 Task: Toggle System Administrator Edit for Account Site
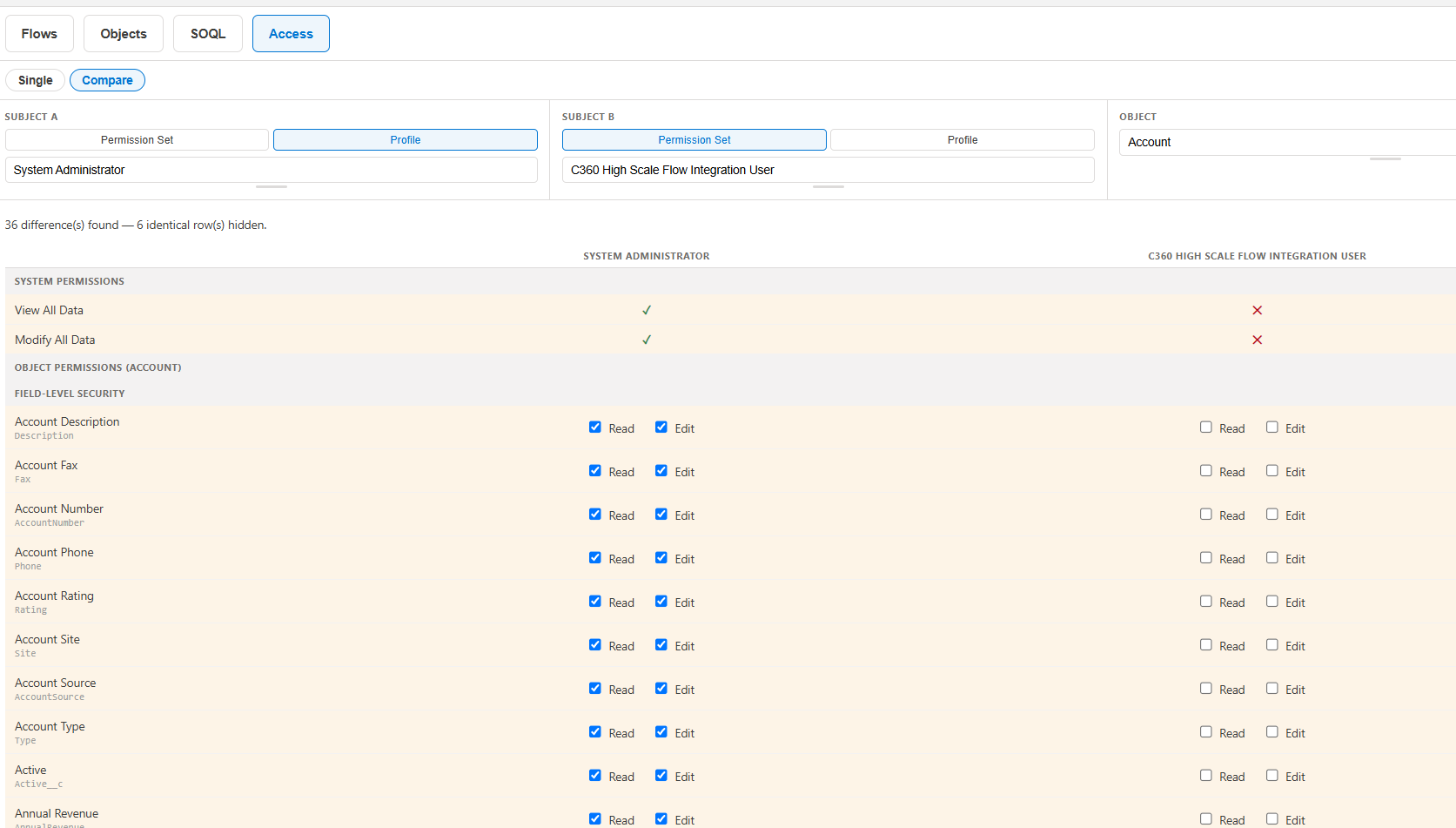[x=661, y=645]
